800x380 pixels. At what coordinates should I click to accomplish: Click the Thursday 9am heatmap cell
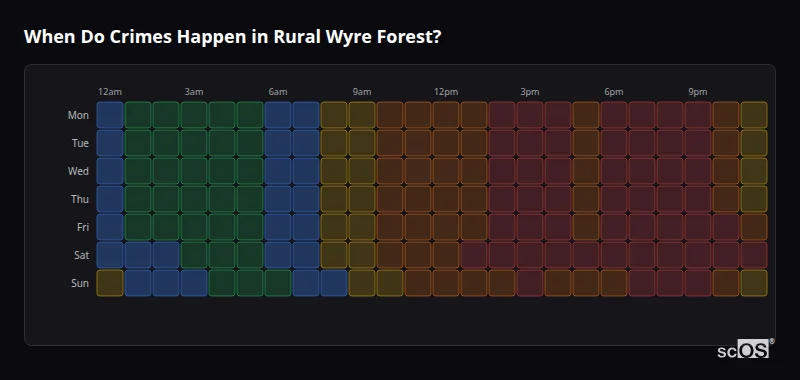362,199
